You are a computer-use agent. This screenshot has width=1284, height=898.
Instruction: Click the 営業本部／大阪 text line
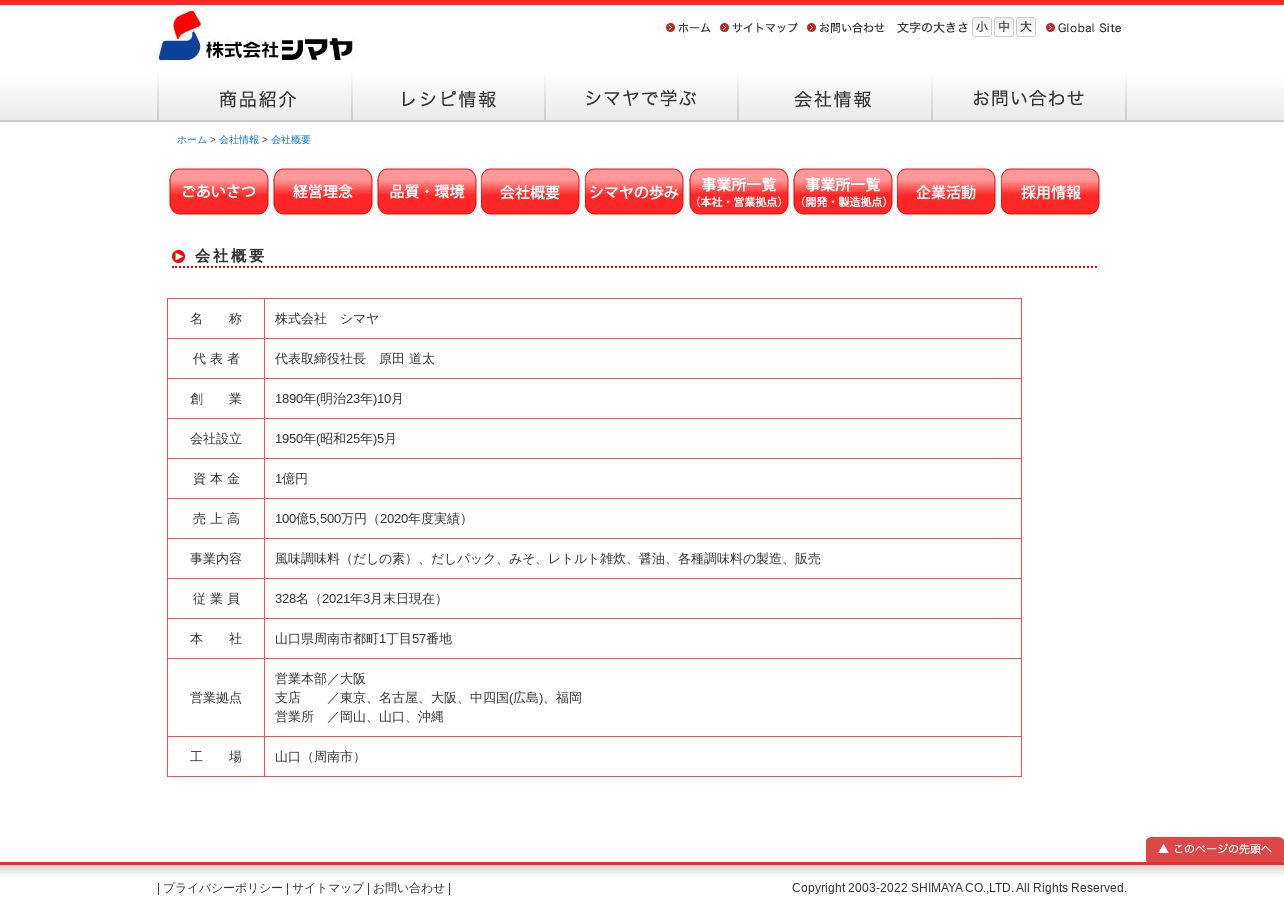click(x=320, y=679)
